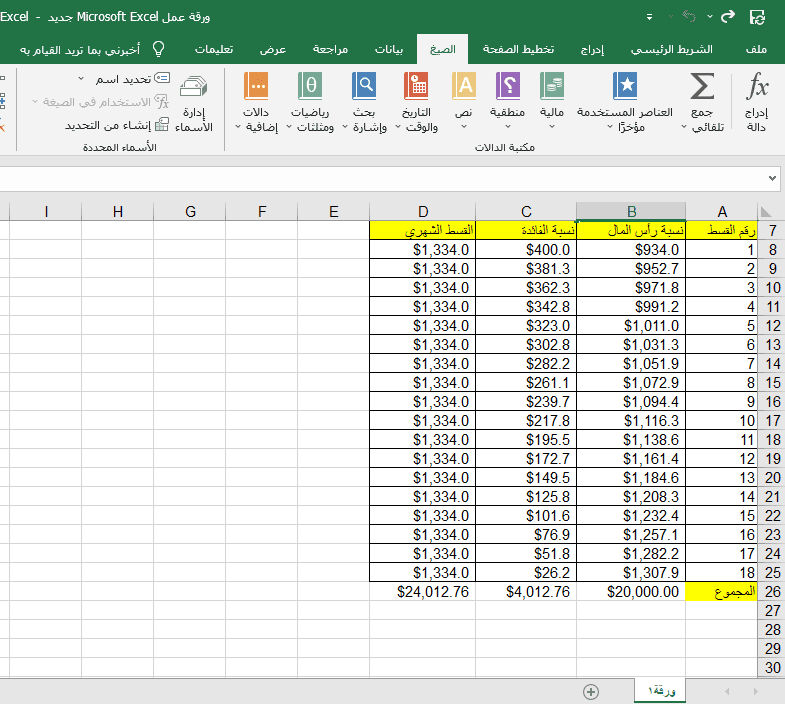785x704 pixels.
Task: Switch to the Data ribbon tab
Action: [x=389, y=49]
